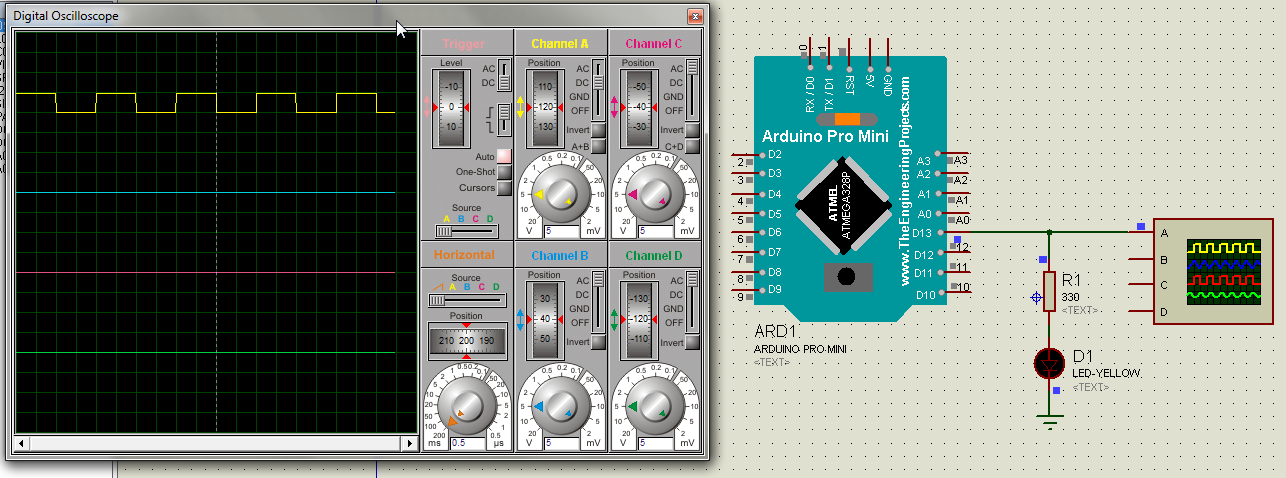1286x478 pixels.
Task: Edit the Channel C volts value field
Action: click(654, 231)
